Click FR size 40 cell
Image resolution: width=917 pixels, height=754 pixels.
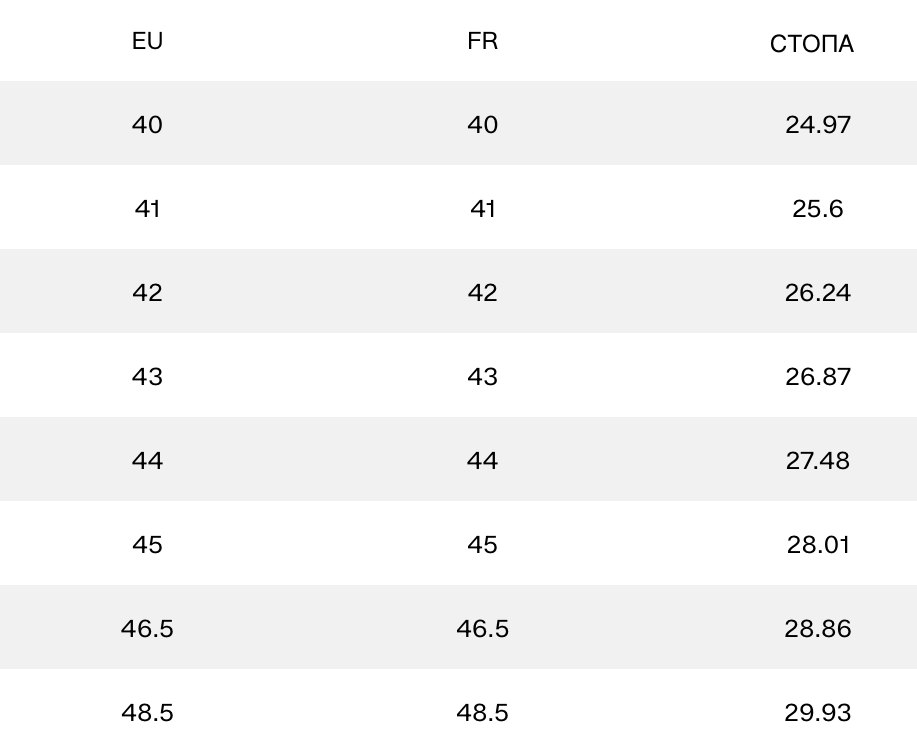pyautogui.click(x=482, y=125)
